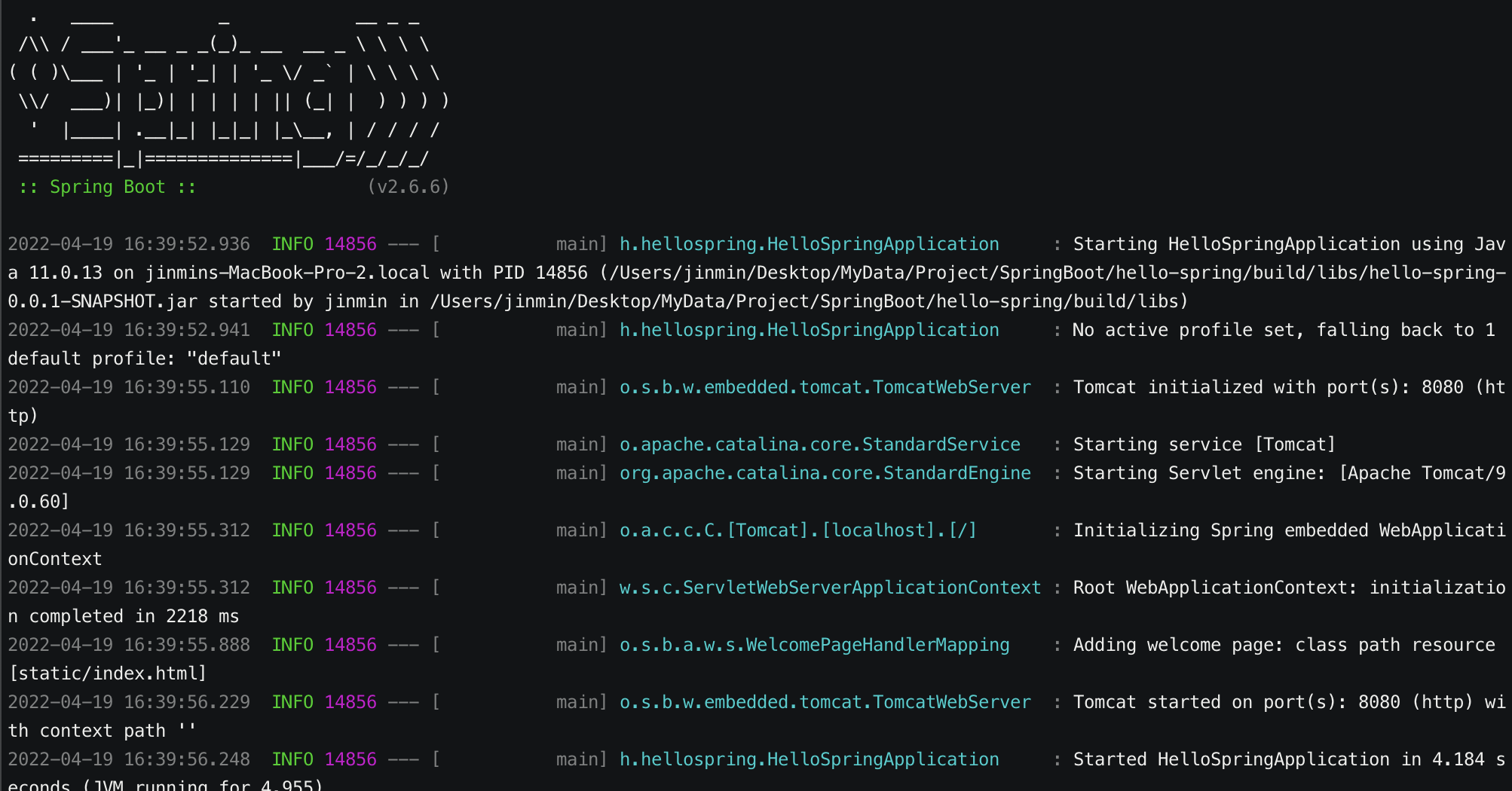Select timestamp '2022-04-19 16:39:56.248'
This screenshot has height=791, width=1512.
click(129, 759)
